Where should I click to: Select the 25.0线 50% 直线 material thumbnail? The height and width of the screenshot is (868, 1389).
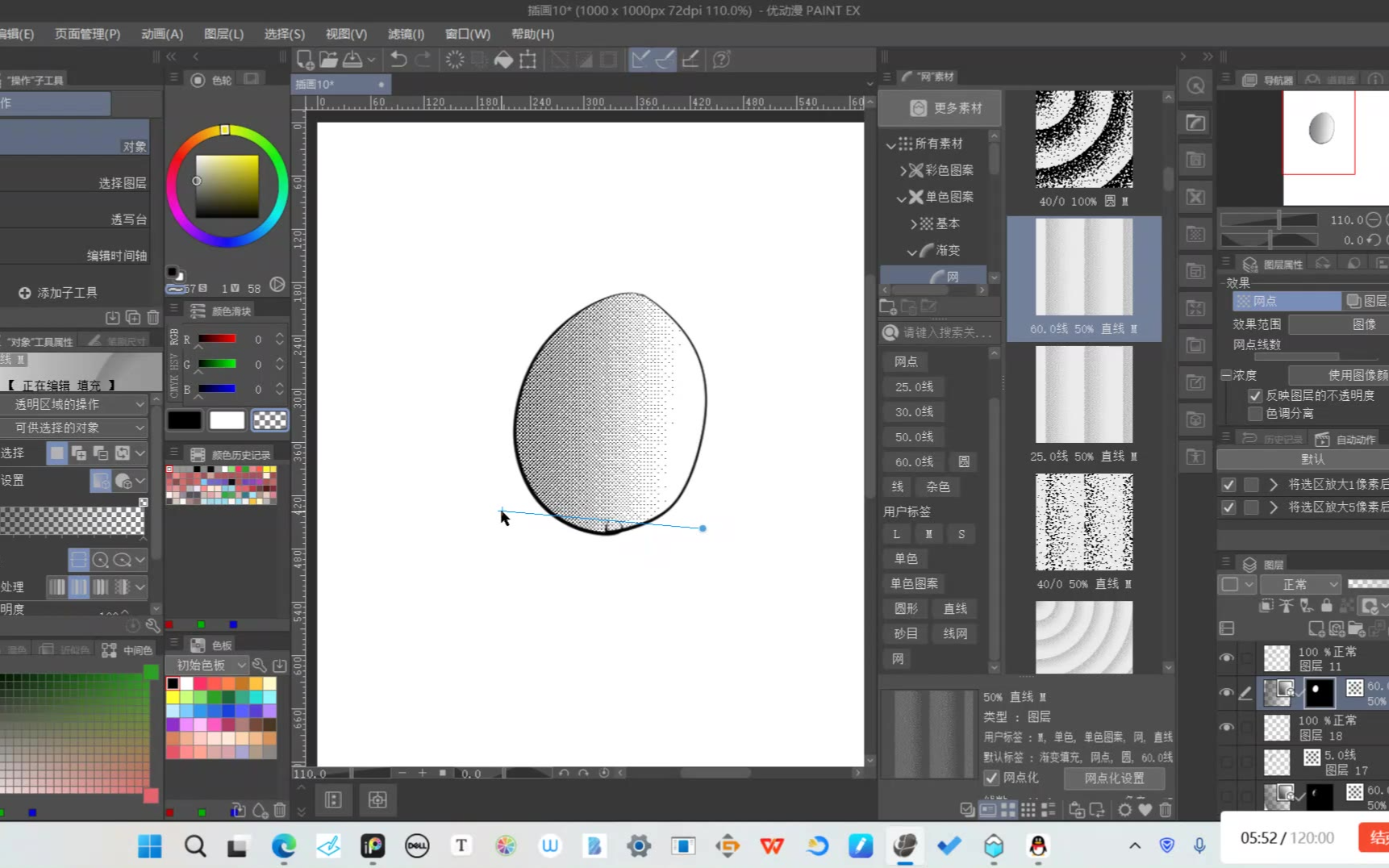(1083, 395)
